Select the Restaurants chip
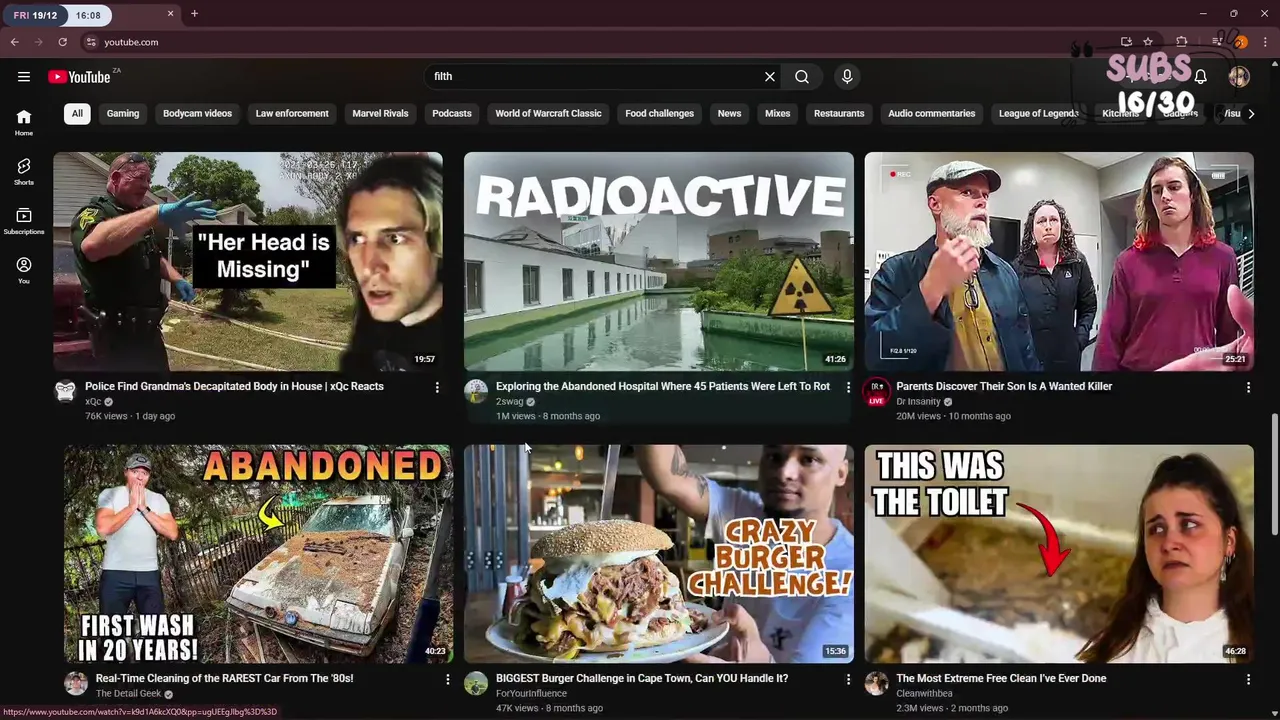The image size is (1280, 720). pos(839,114)
